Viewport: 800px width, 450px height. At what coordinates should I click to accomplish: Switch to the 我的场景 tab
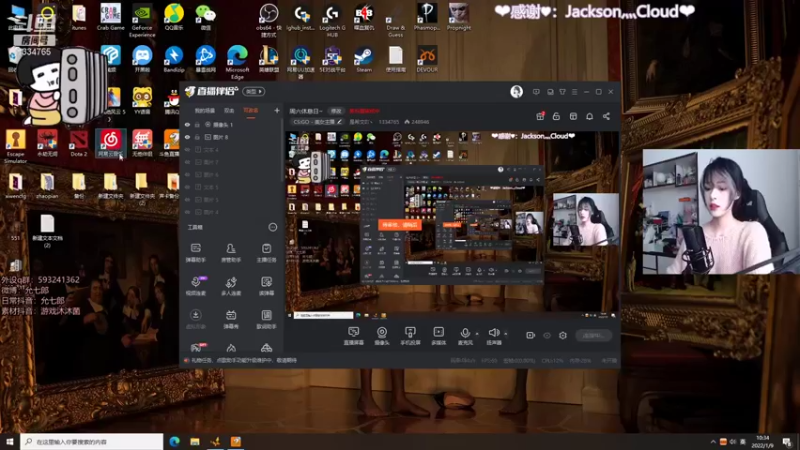point(205,110)
